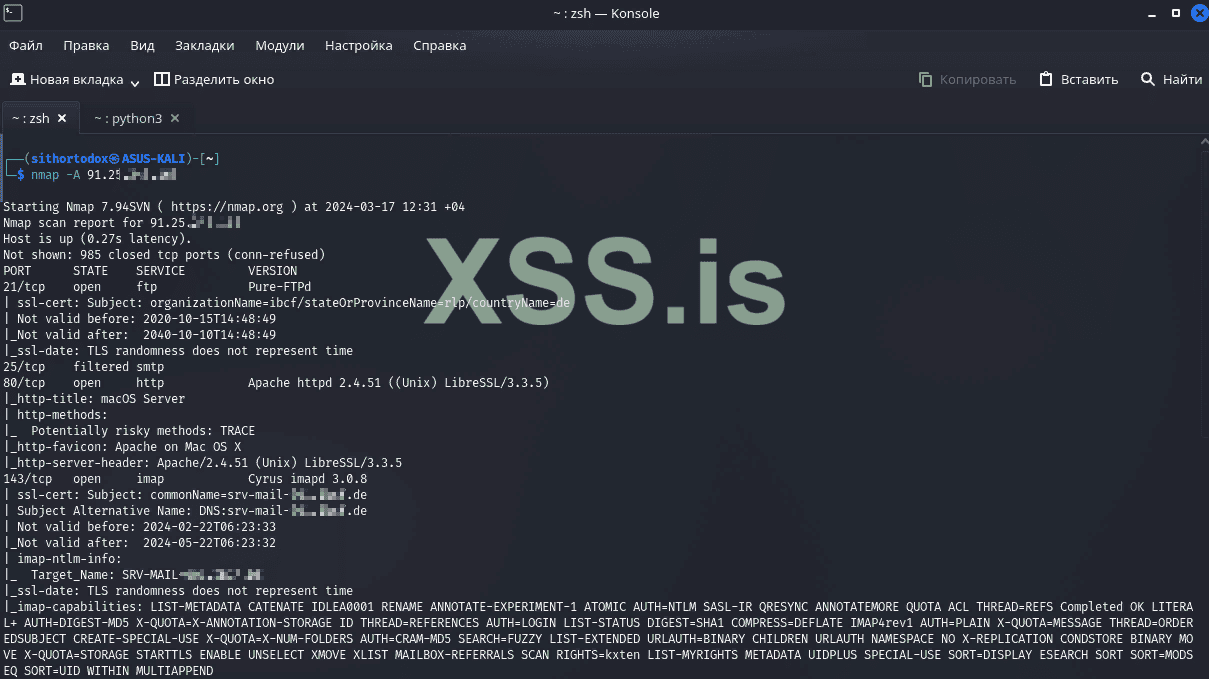Screen dimensions: 1209x679
Task: Open the Закладки menu
Action: [x=204, y=46]
